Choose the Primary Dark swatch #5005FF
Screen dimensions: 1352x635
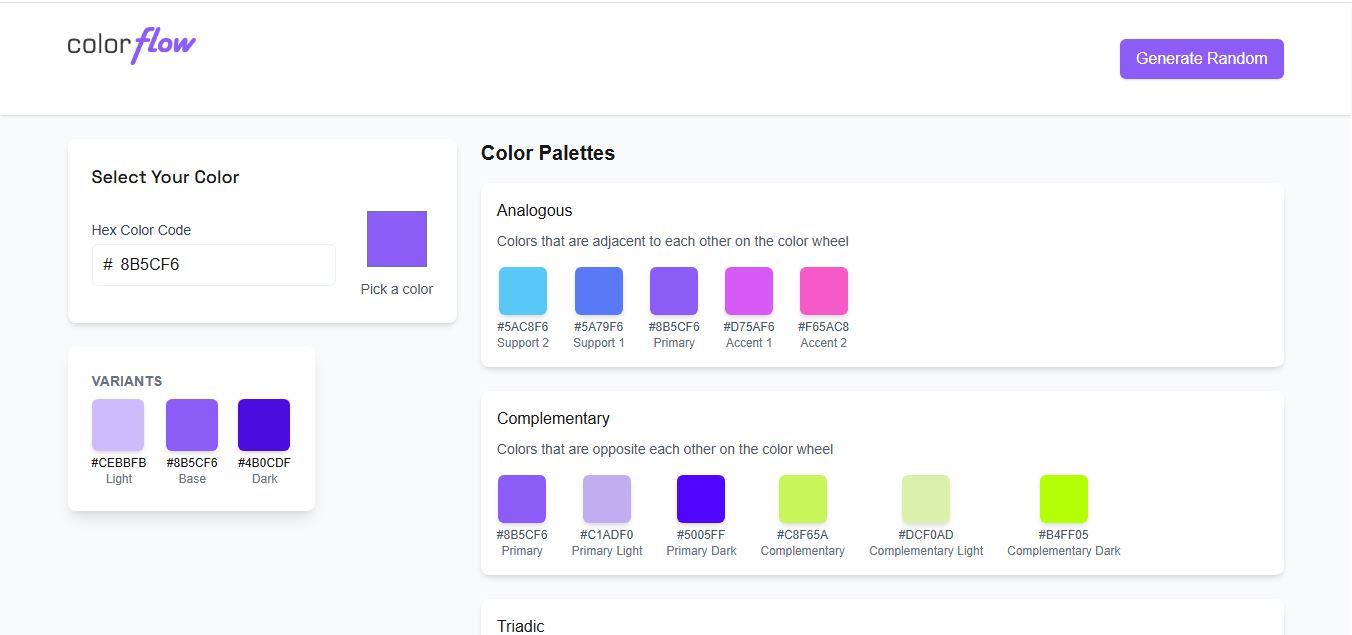point(701,499)
